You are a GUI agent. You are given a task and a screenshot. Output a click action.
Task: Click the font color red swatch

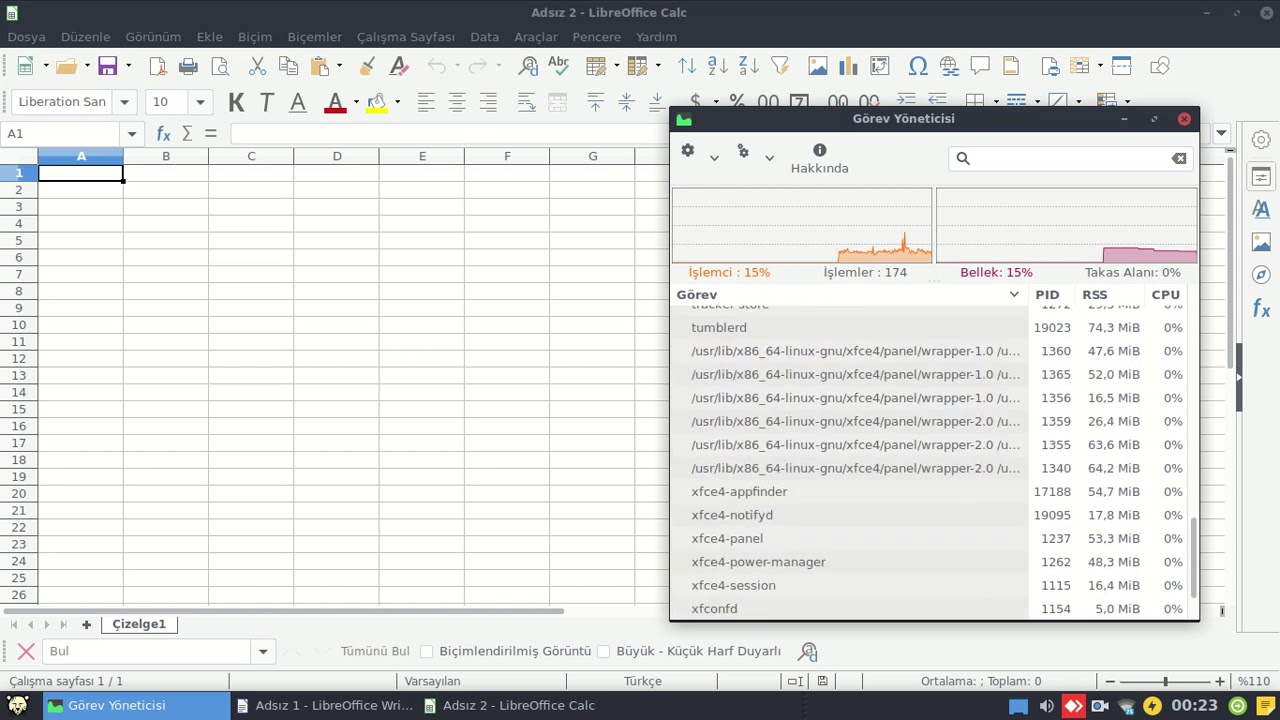pyautogui.click(x=335, y=102)
